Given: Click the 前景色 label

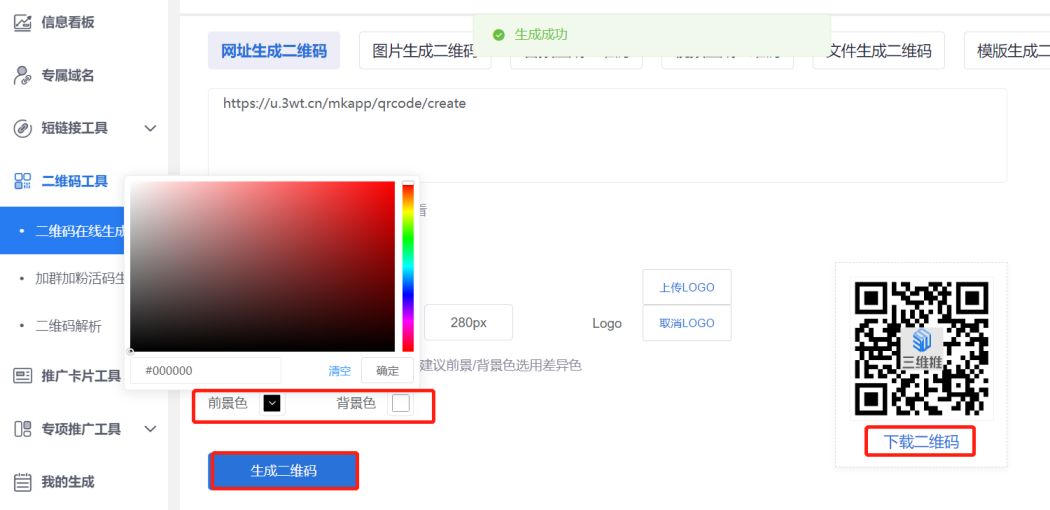Looking at the screenshot, I should coord(228,403).
